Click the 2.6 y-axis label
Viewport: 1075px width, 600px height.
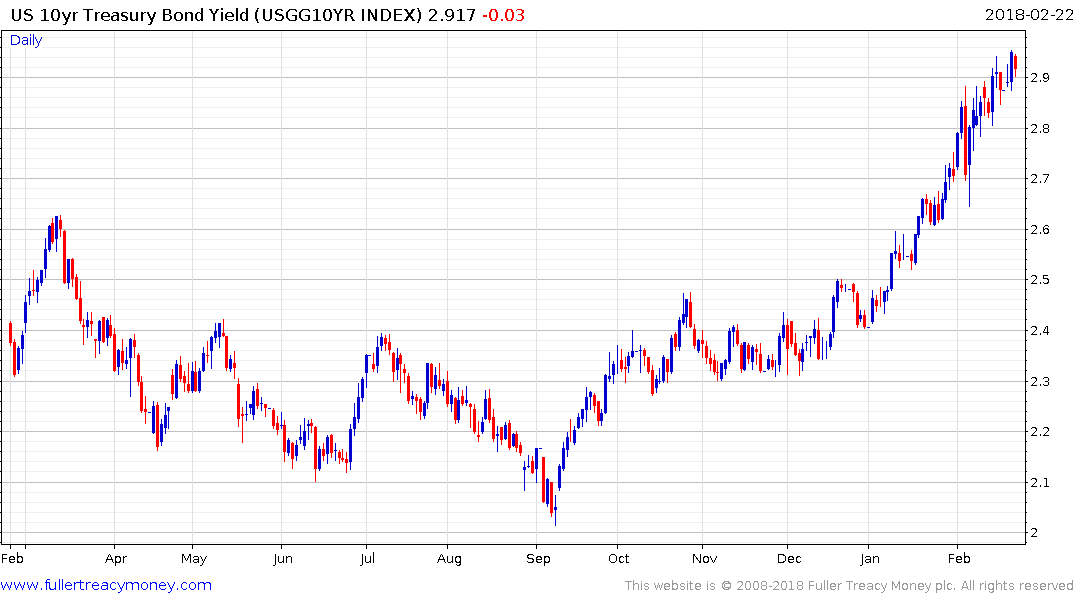pyautogui.click(x=1040, y=230)
